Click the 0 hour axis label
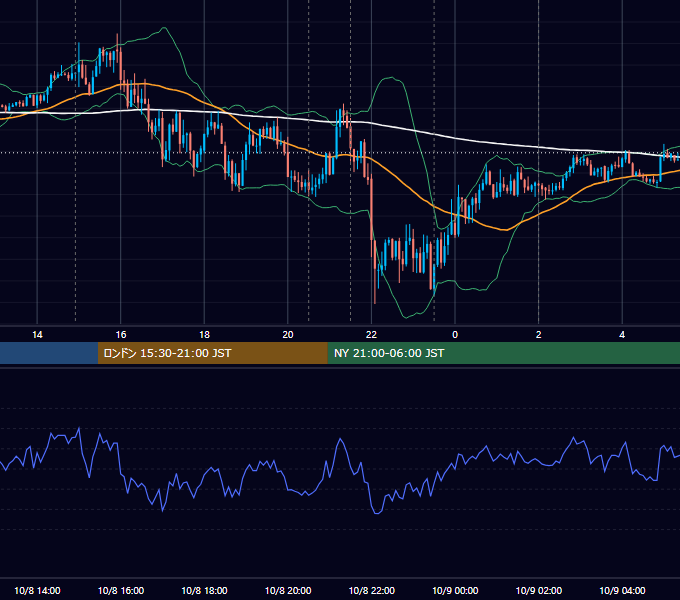Viewport: 680px width, 600px height. pyautogui.click(x=455, y=335)
